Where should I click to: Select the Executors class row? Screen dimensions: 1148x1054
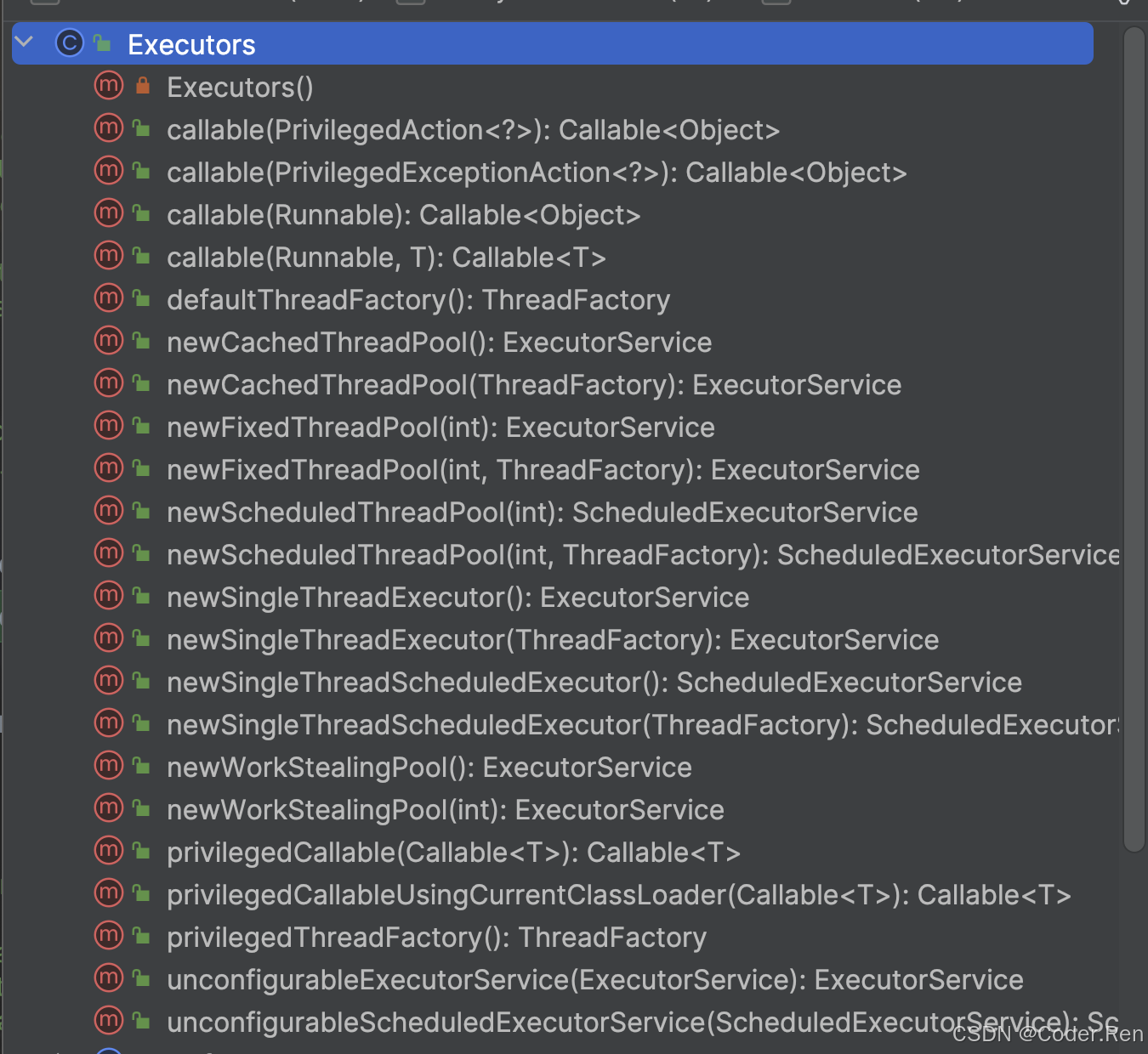click(x=553, y=43)
